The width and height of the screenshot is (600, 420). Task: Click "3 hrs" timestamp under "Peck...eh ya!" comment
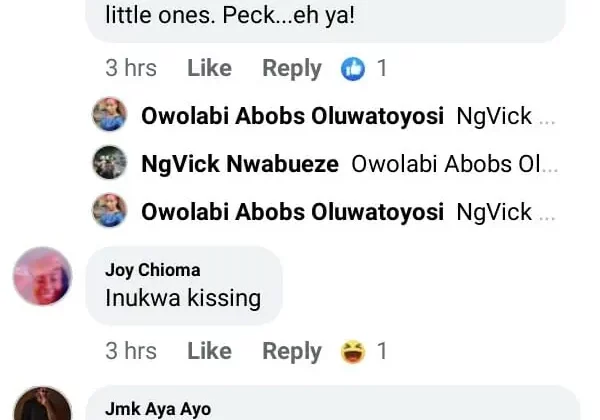[131, 69]
